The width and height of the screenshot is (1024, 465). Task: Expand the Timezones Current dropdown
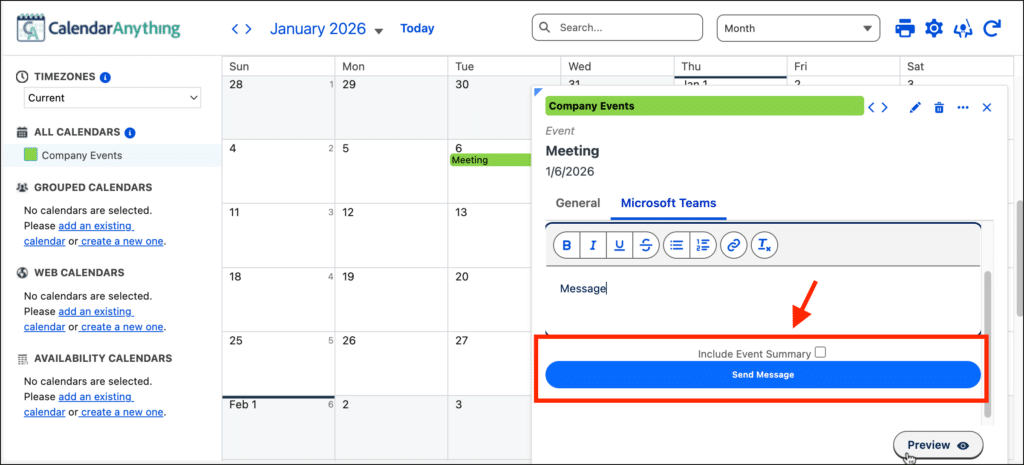tap(112, 98)
